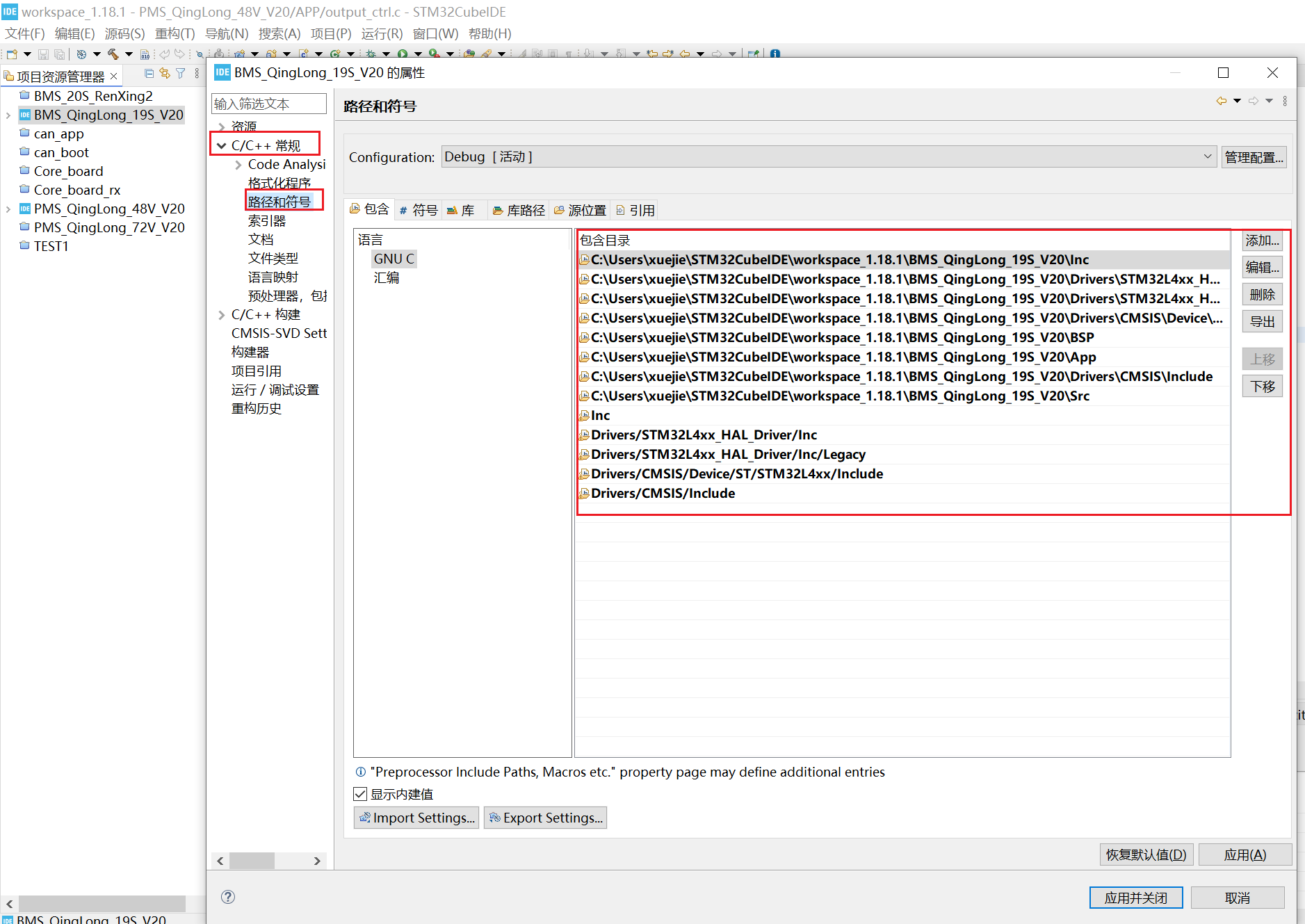The image size is (1305, 924).
Task: Click the right scroll arrow under properties tree
Action: (x=317, y=861)
